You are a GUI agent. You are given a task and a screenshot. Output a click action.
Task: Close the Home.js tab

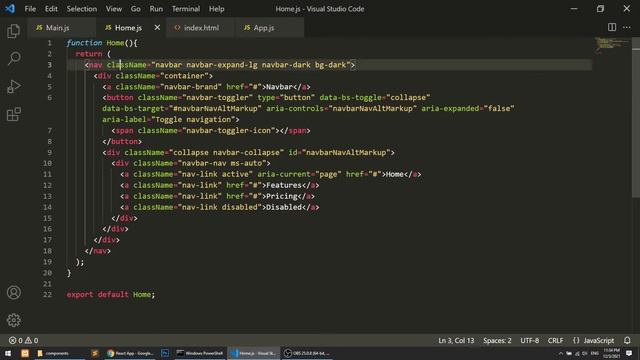pyautogui.click(x=157, y=27)
